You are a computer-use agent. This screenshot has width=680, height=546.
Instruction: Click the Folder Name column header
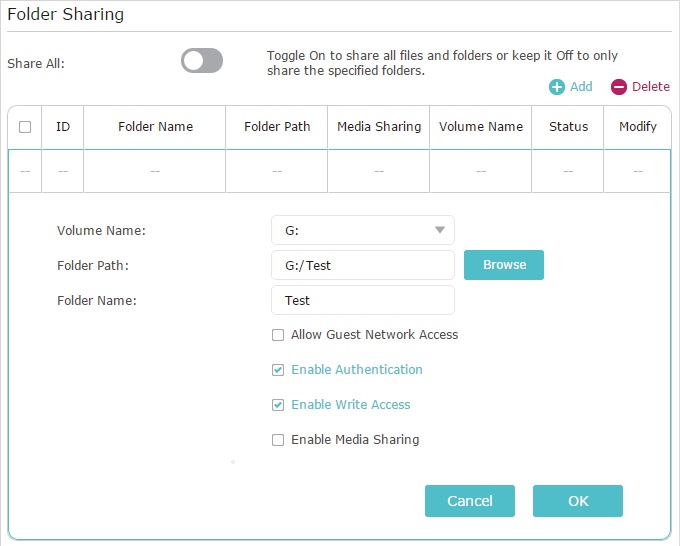[155, 127]
